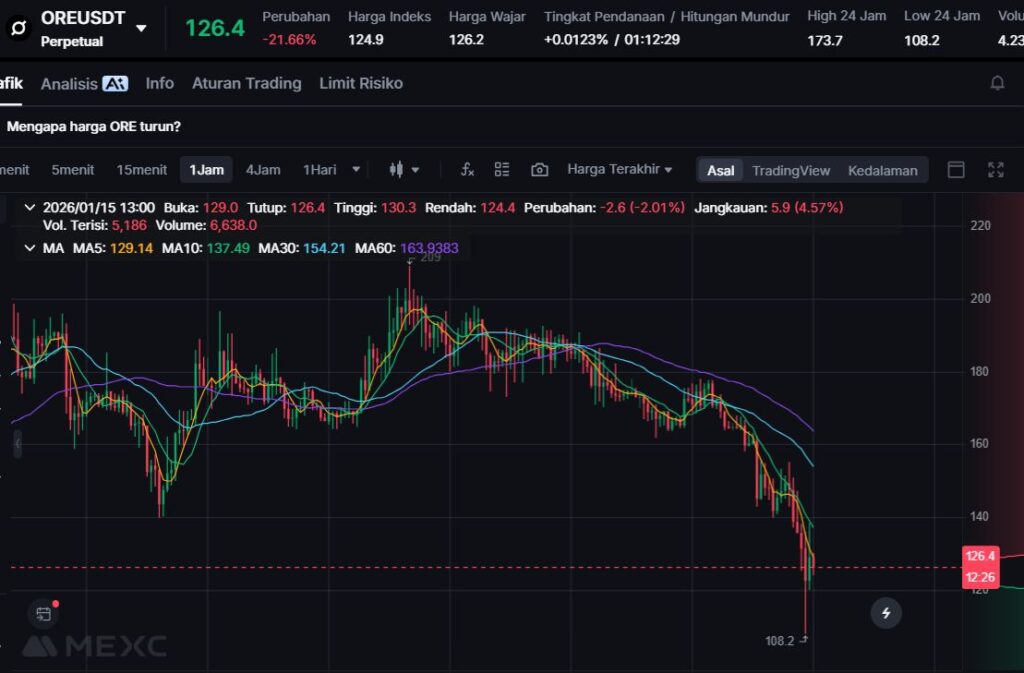Switch chart view to TradingView
This screenshot has width=1024, height=673.
[x=790, y=170]
